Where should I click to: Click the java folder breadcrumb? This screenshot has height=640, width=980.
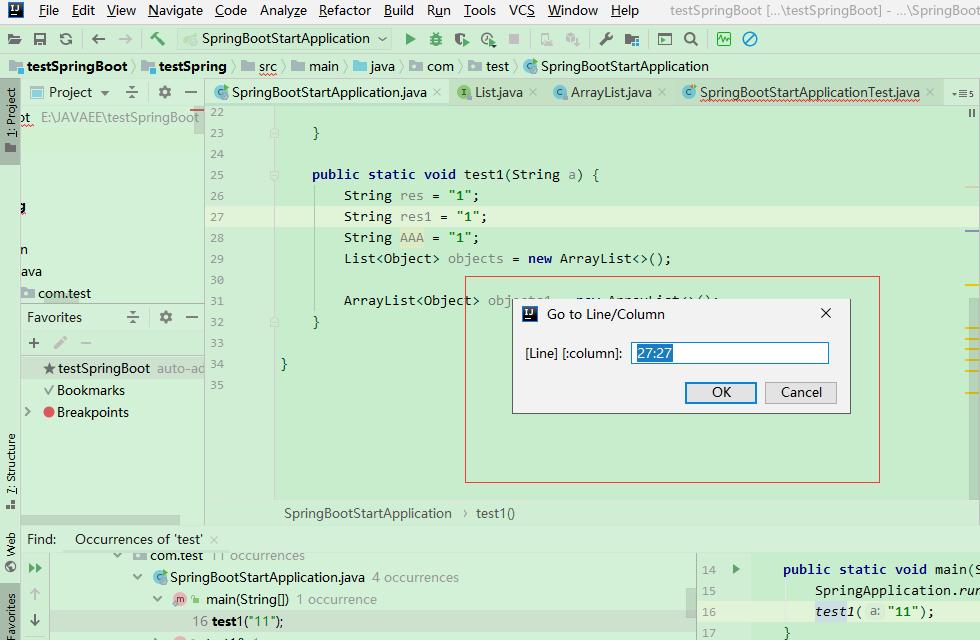[374, 66]
